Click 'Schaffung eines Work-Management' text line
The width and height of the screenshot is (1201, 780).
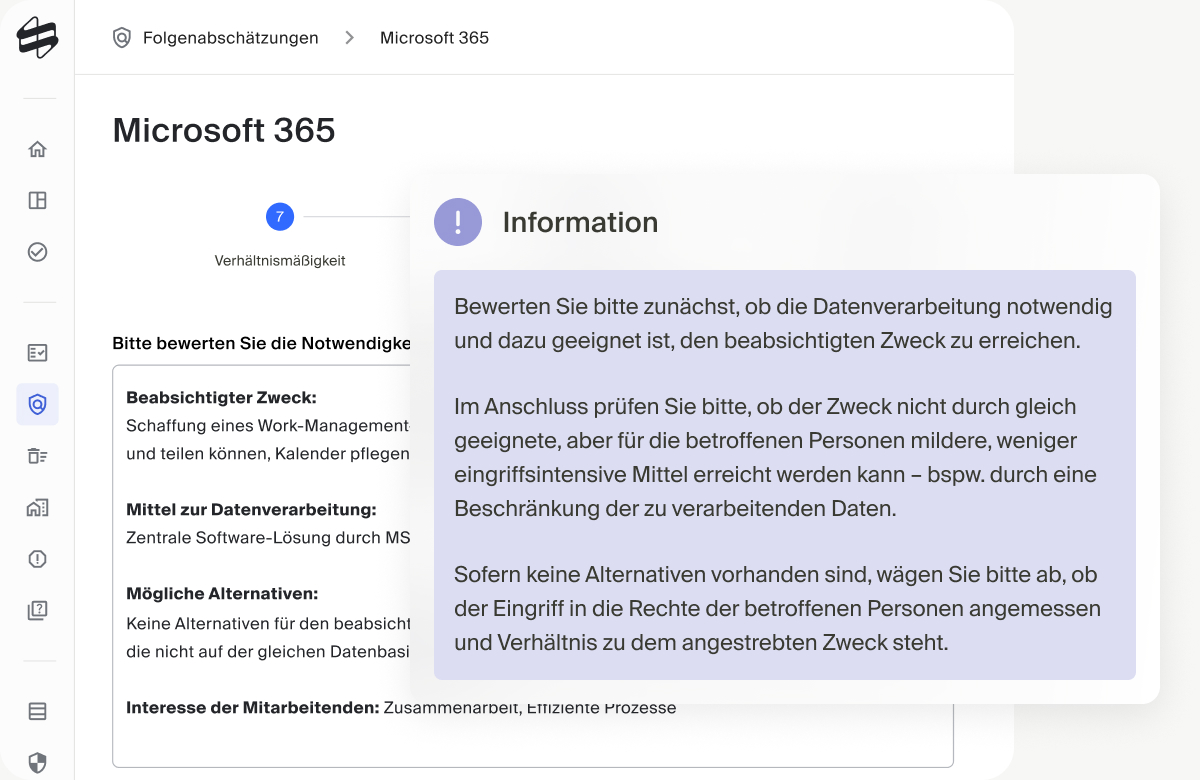(x=269, y=425)
